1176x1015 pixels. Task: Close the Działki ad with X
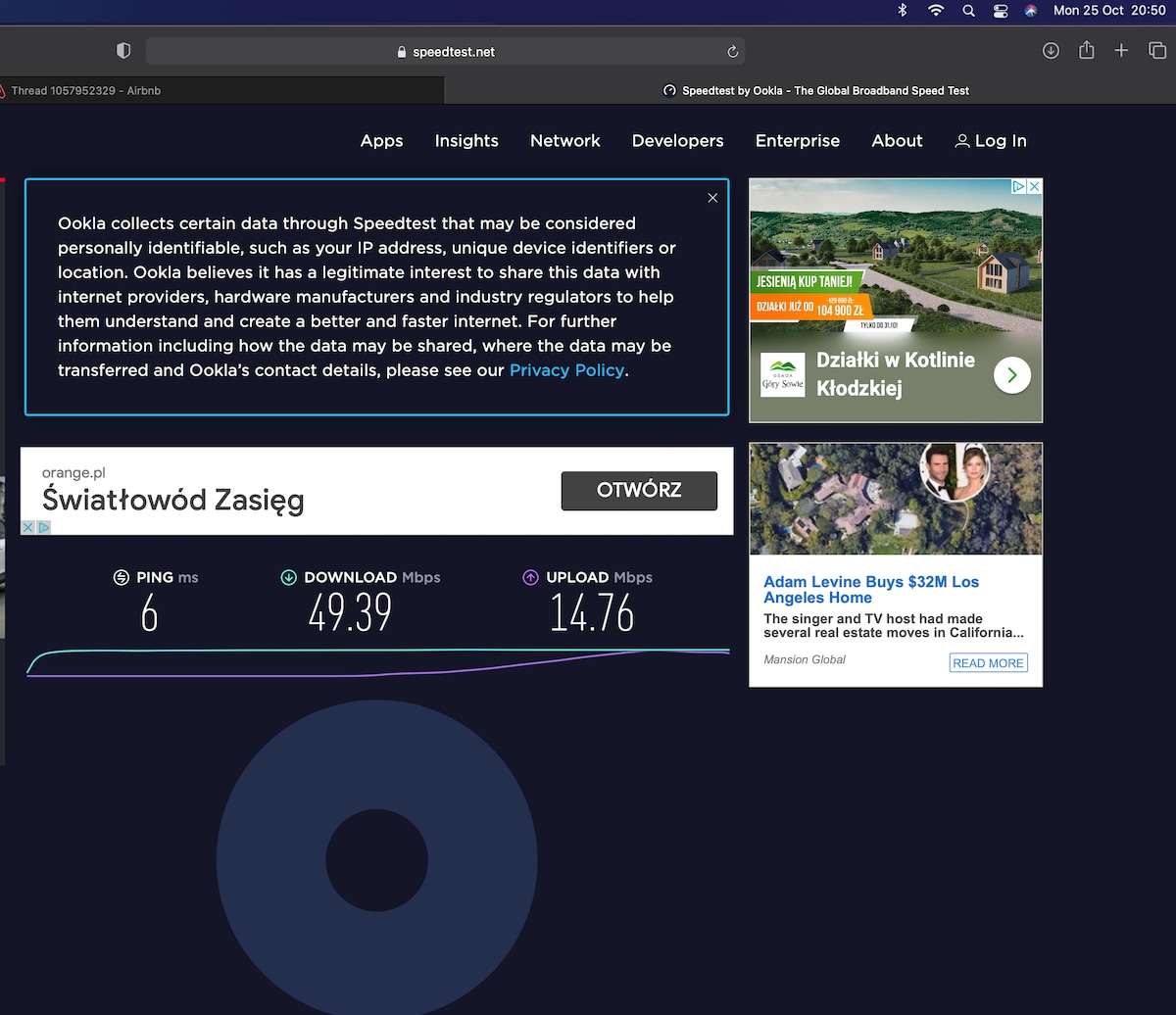point(1035,186)
